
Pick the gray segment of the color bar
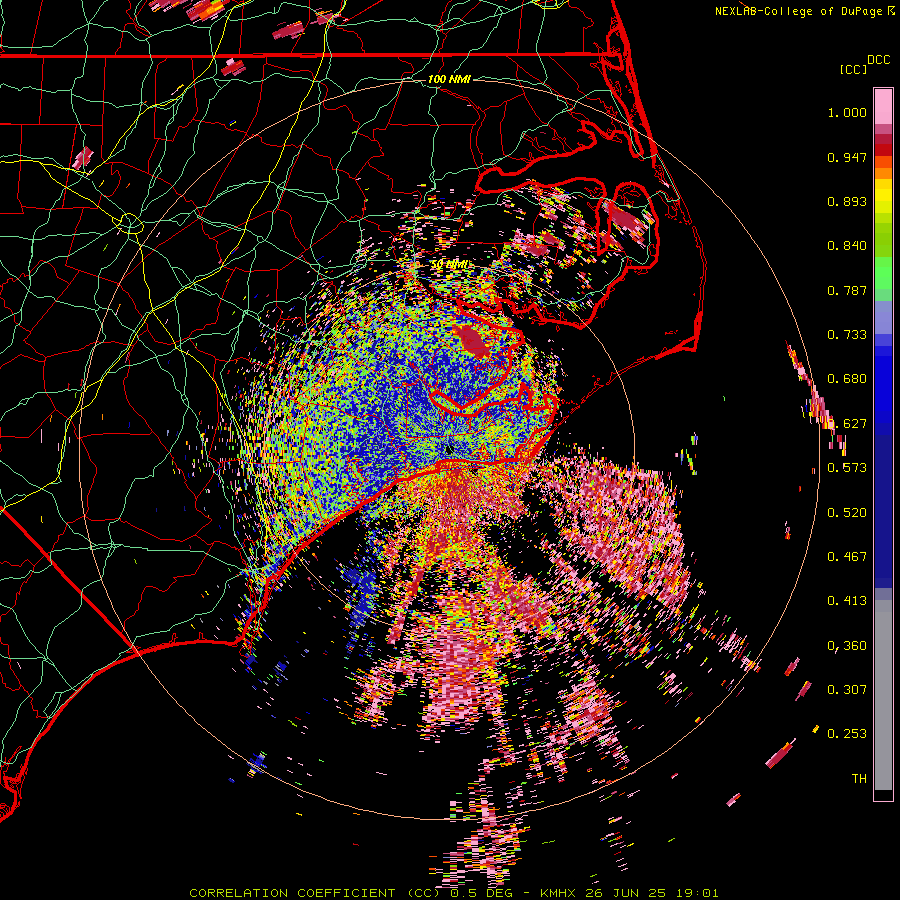click(x=883, y=694)
